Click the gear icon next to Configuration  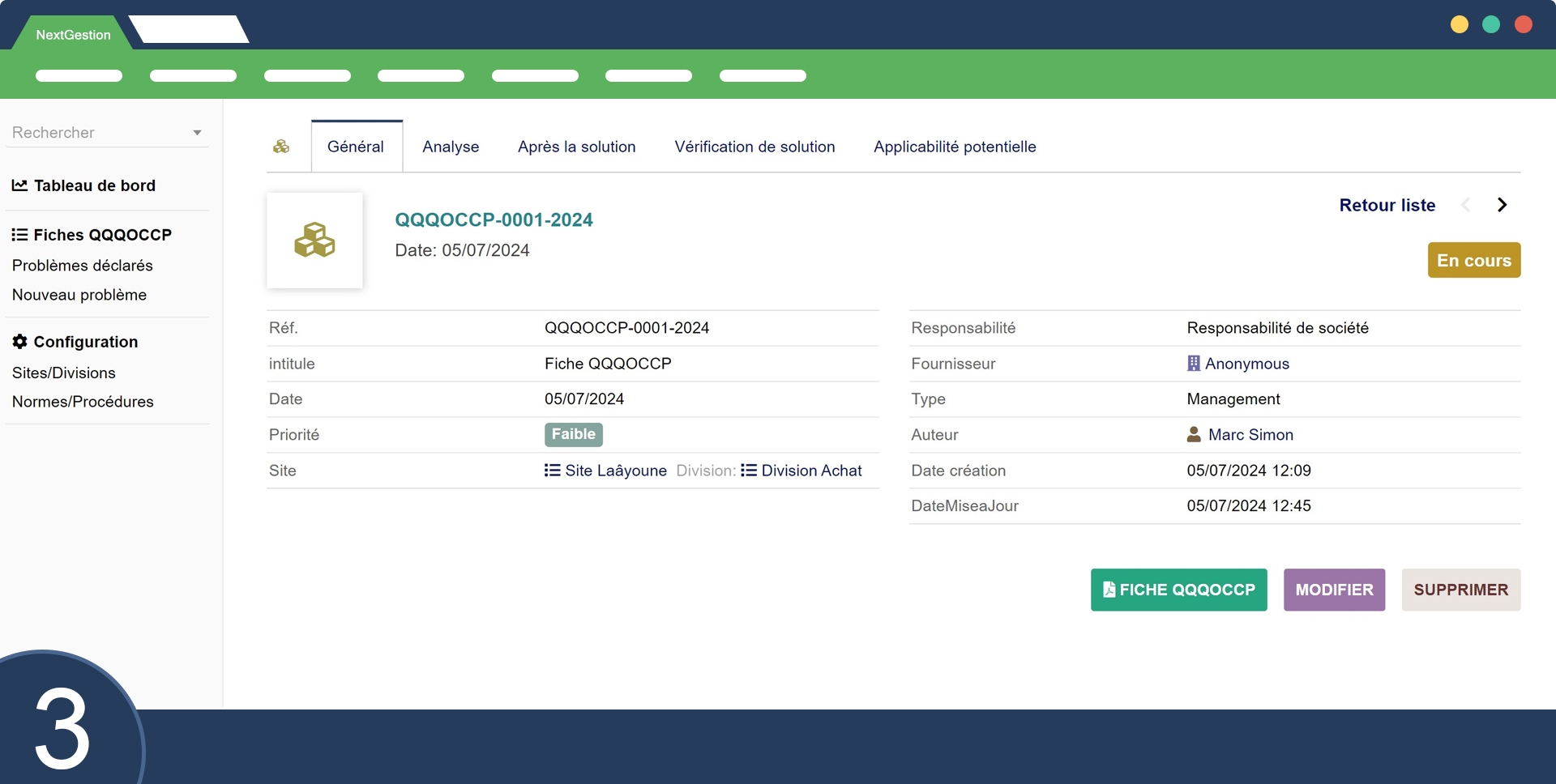(x=20, y=342)
